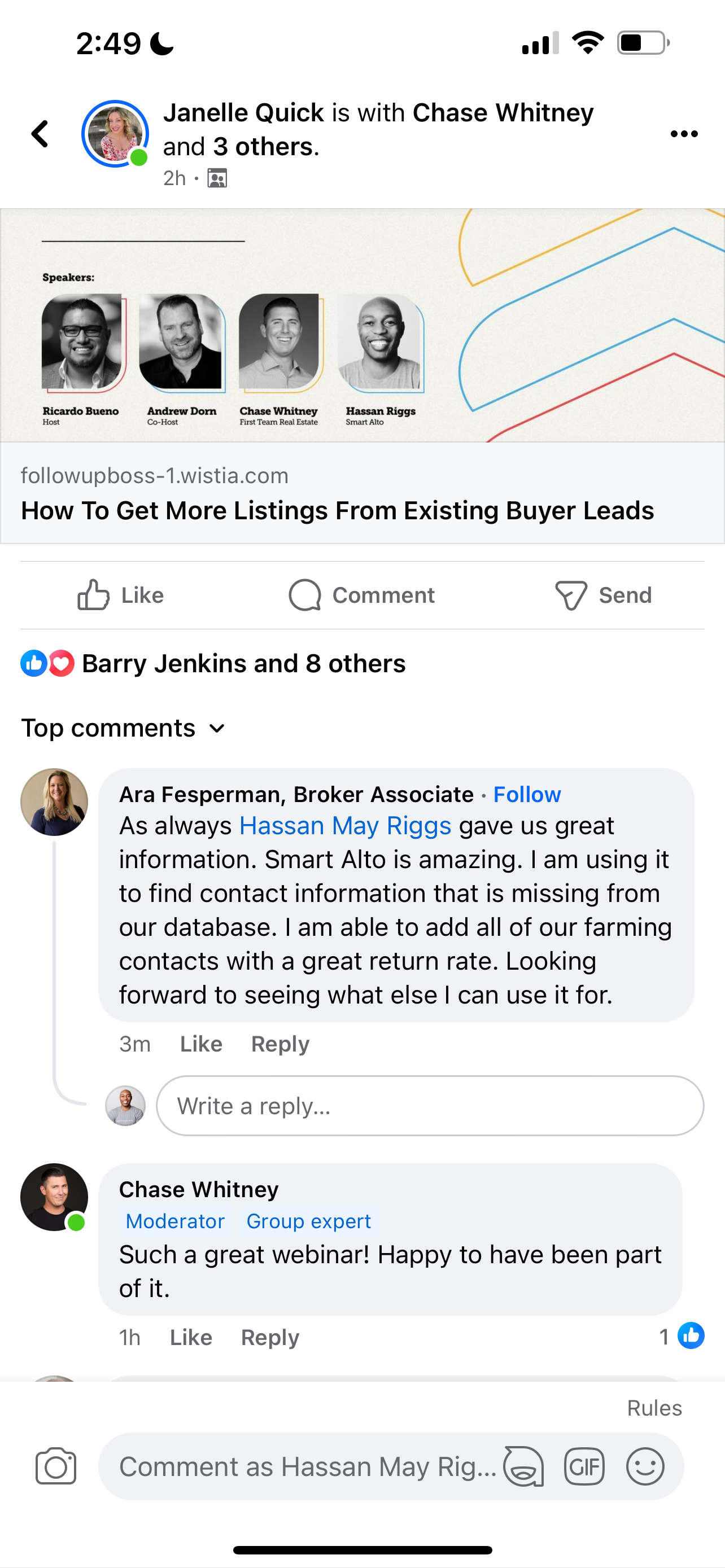725x1568 pixels.
Task: Like Chase Whitney's comment
Action: 190,1337
